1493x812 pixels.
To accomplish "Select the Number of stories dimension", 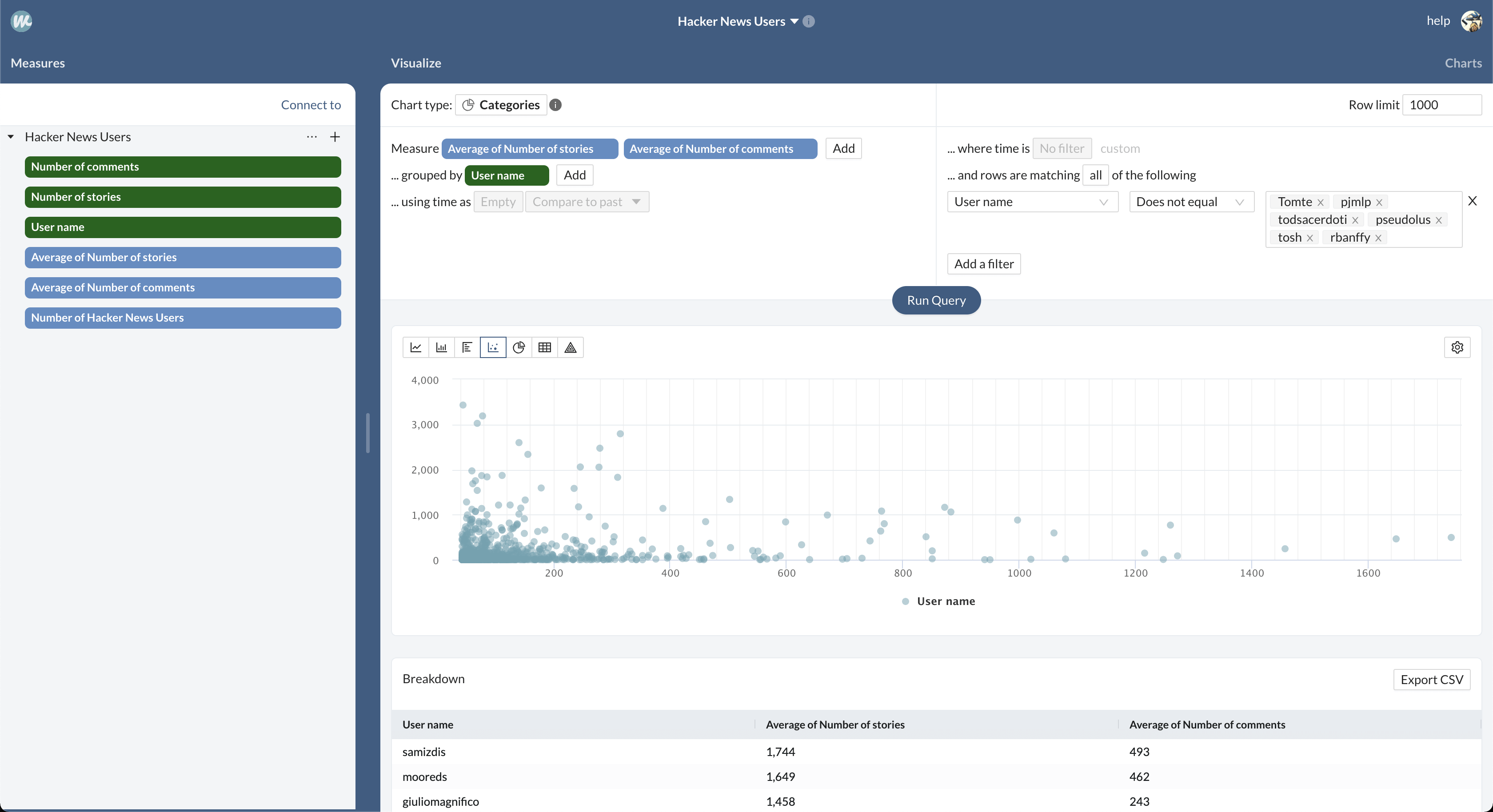I will 183,197.
